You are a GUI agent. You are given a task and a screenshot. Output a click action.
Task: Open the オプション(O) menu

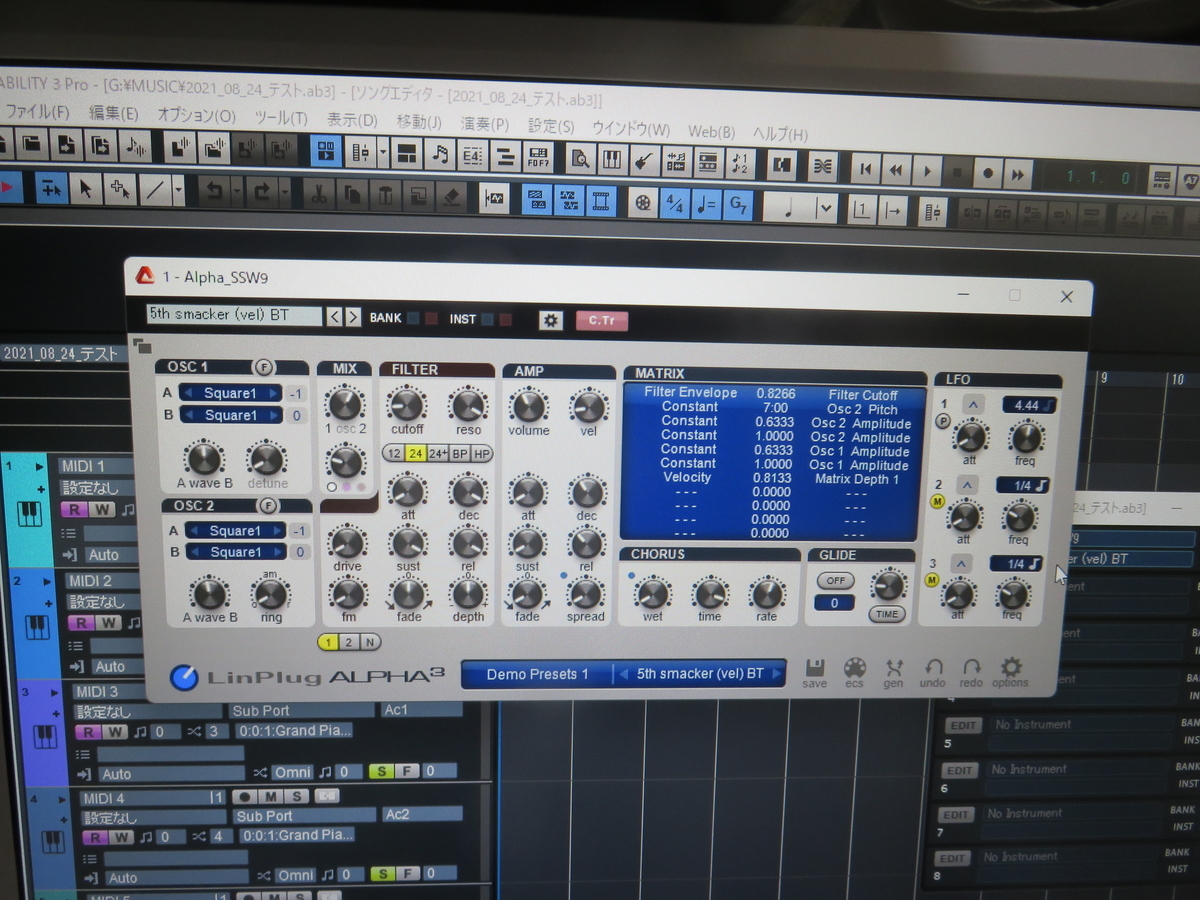(196, 116)
